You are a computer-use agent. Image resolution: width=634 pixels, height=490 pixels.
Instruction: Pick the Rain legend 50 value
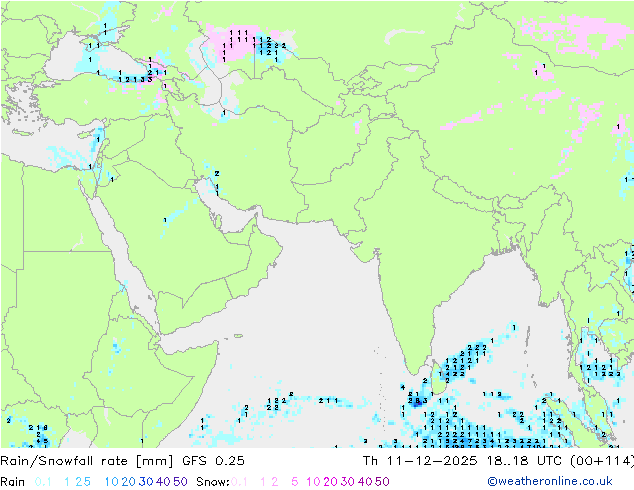pos(180,482)
